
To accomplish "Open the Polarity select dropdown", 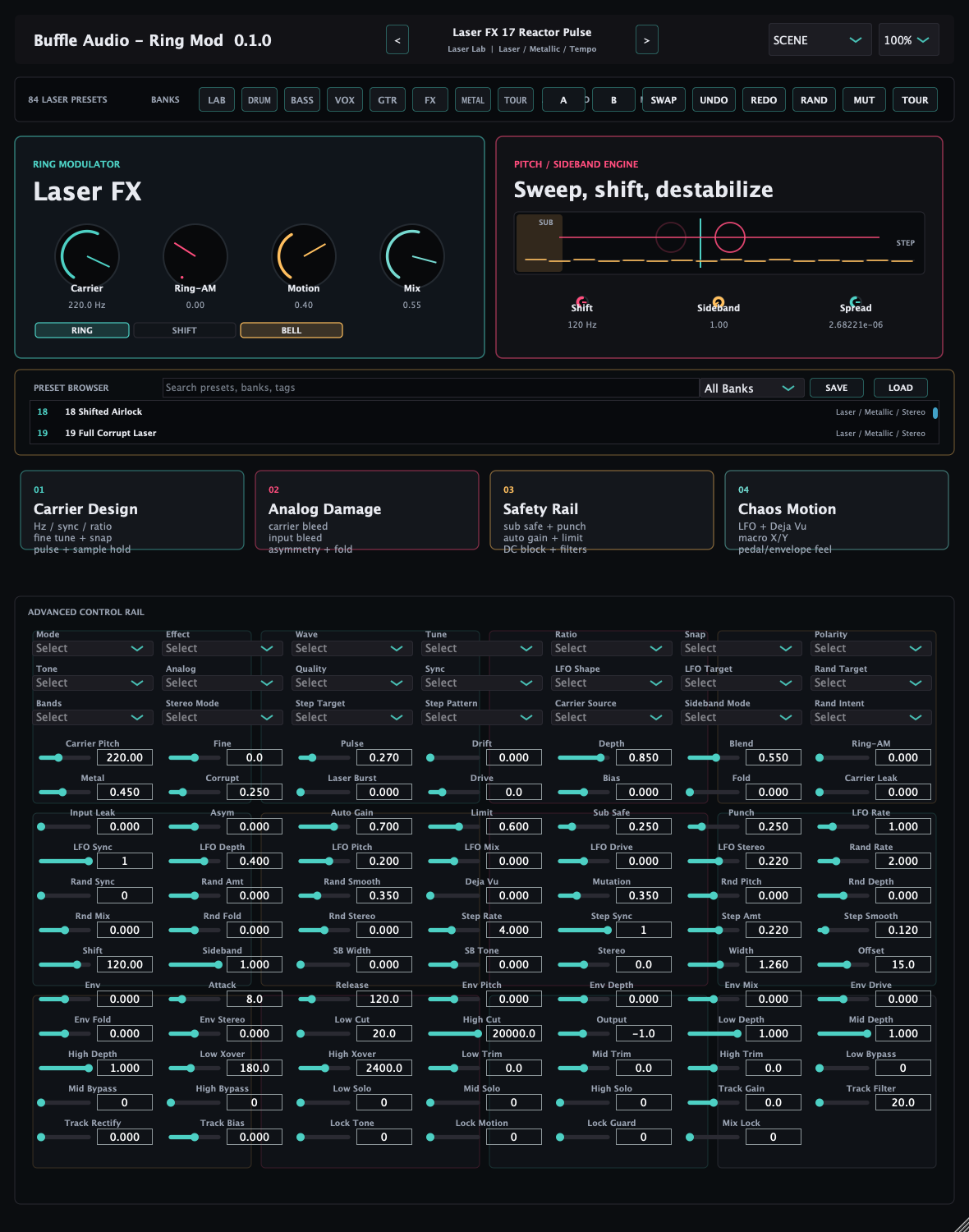I will 871,648.
